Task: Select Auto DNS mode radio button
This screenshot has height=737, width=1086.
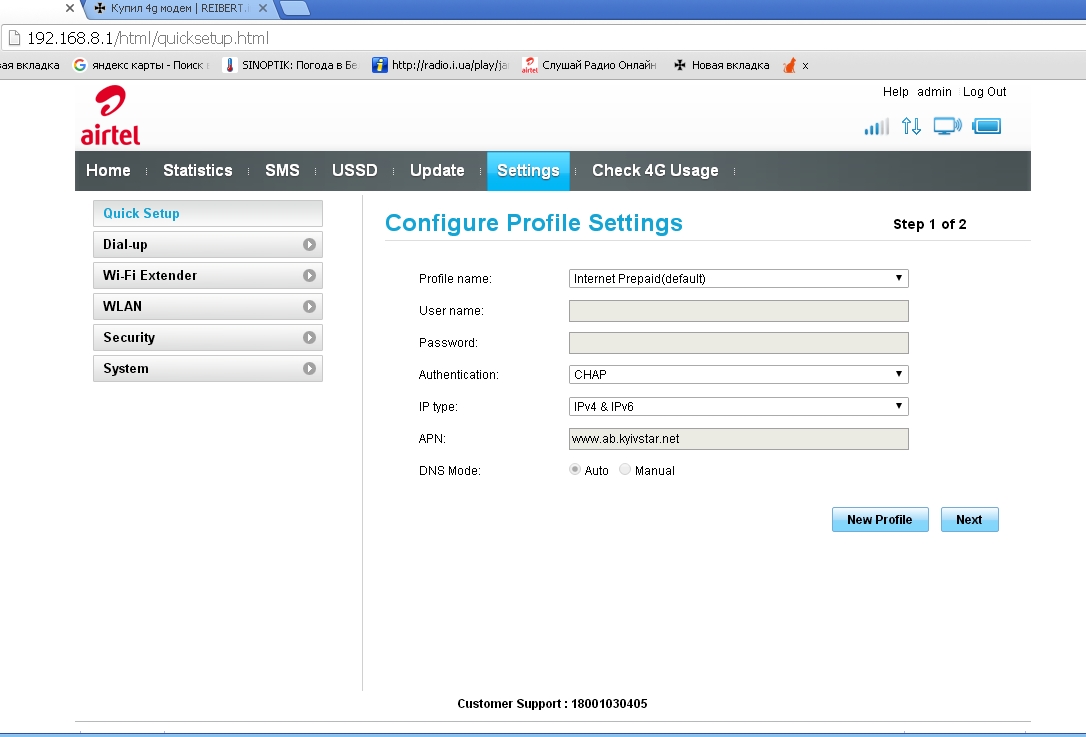Action: pyautogui.click(x=575, y=470)
